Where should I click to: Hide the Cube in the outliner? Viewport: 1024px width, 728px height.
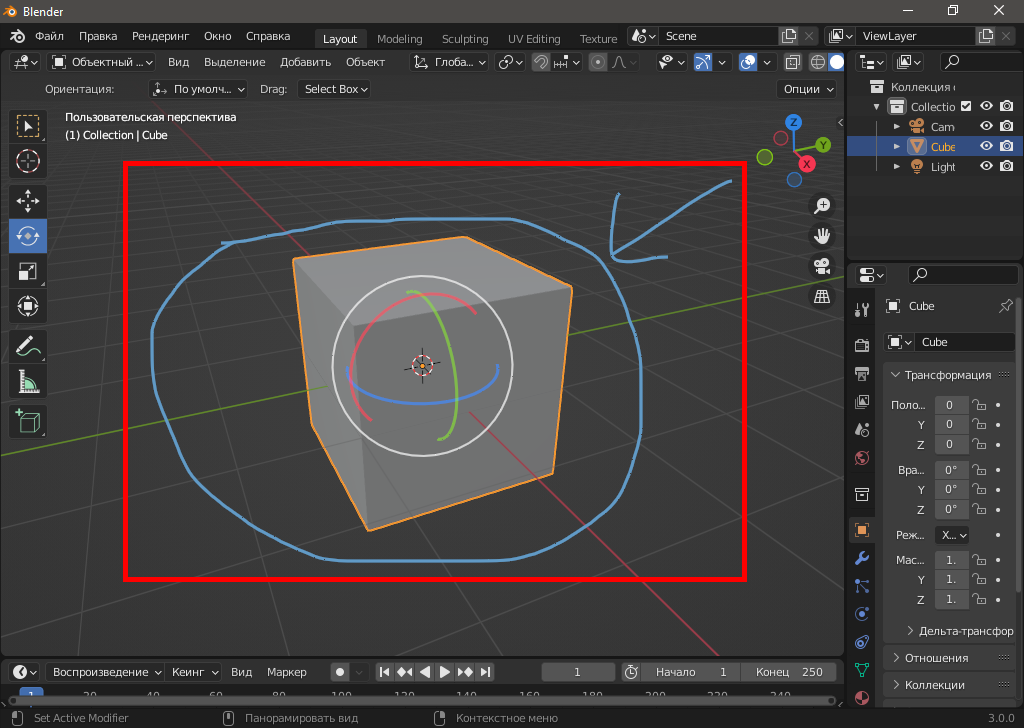986,147
